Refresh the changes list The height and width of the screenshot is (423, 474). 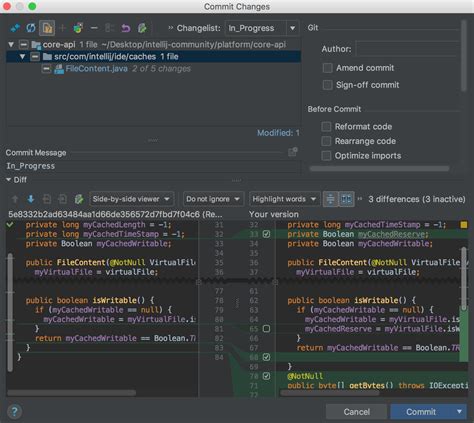31,28
